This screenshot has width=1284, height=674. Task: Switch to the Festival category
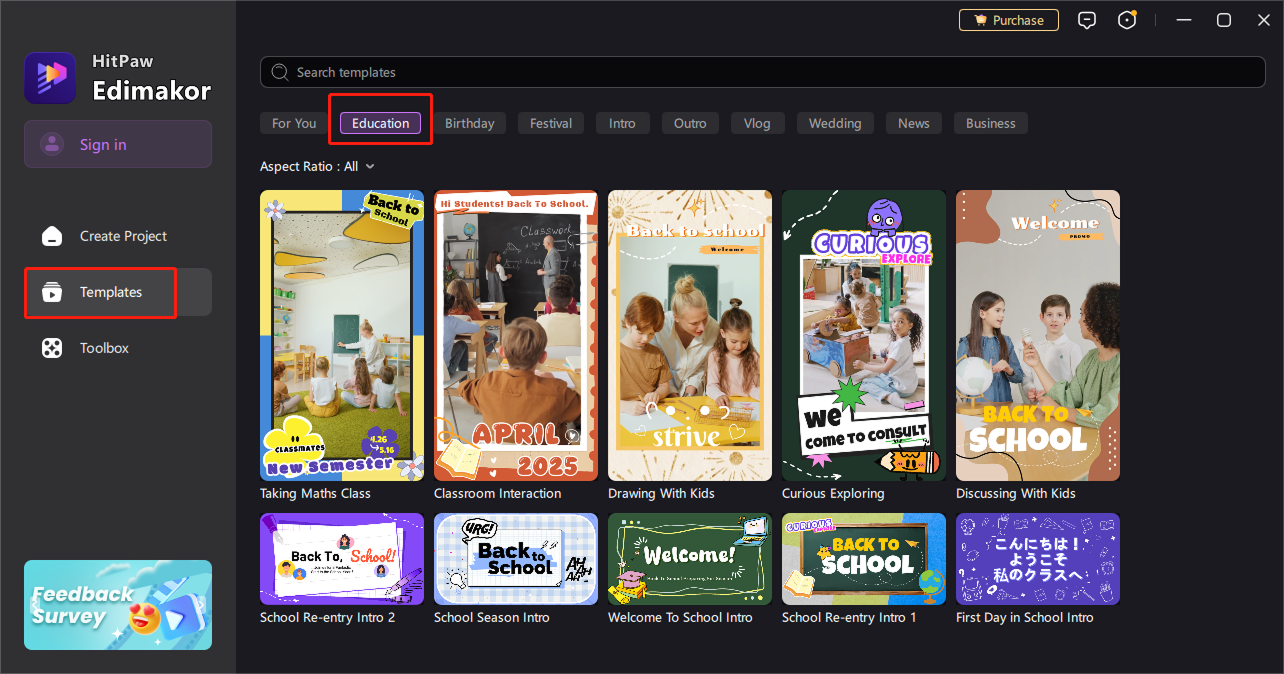pos(550,122)
